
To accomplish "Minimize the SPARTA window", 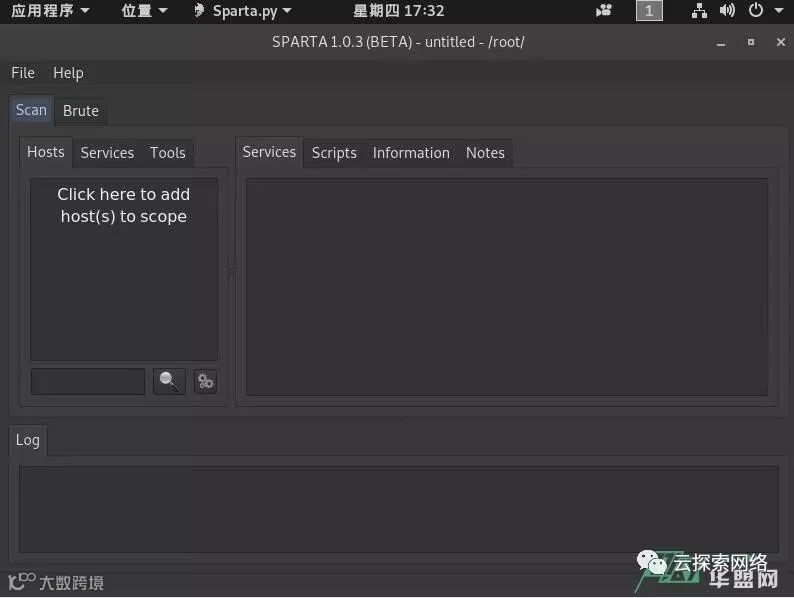I will [x=721, y=43].
